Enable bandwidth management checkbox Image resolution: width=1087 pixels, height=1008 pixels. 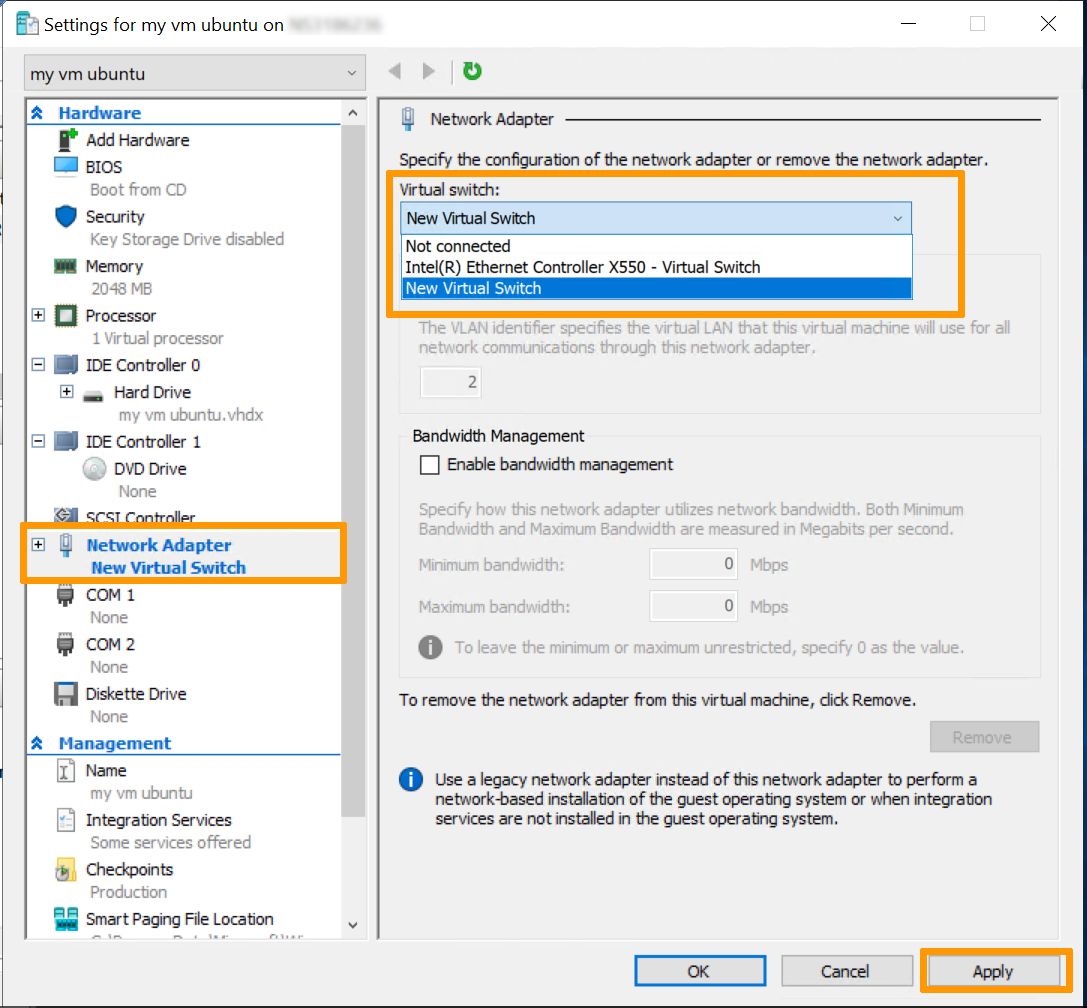click(x=430, y=465)
